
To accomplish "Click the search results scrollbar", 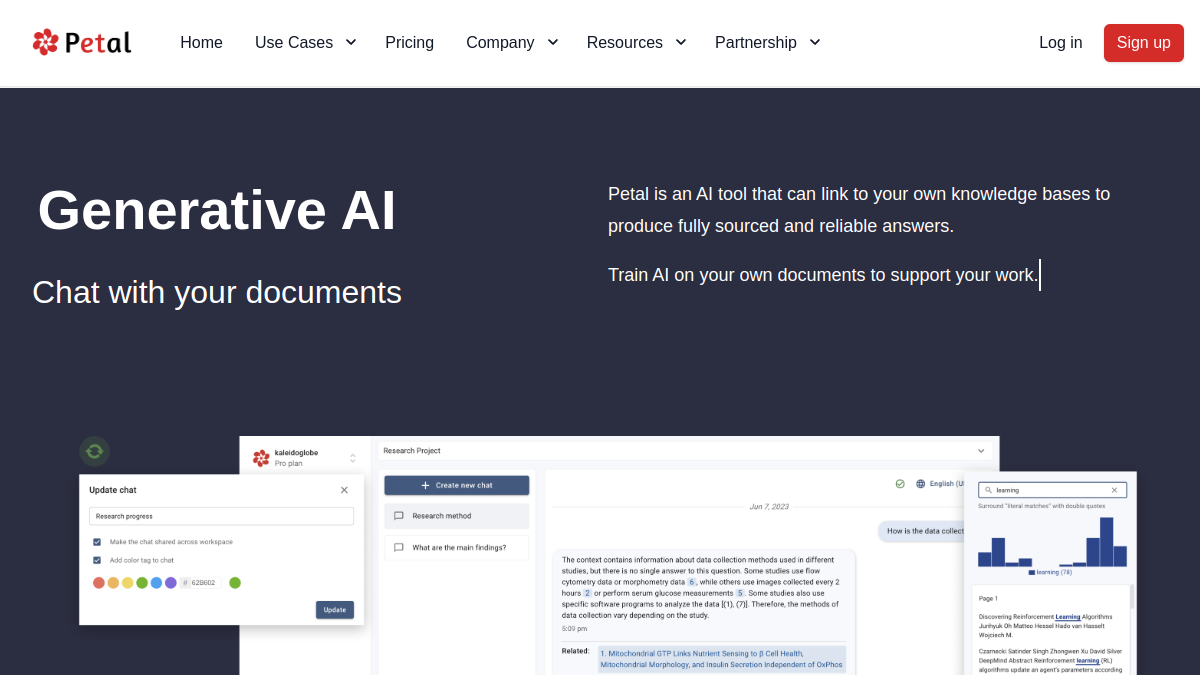I will coord(1132,597).
